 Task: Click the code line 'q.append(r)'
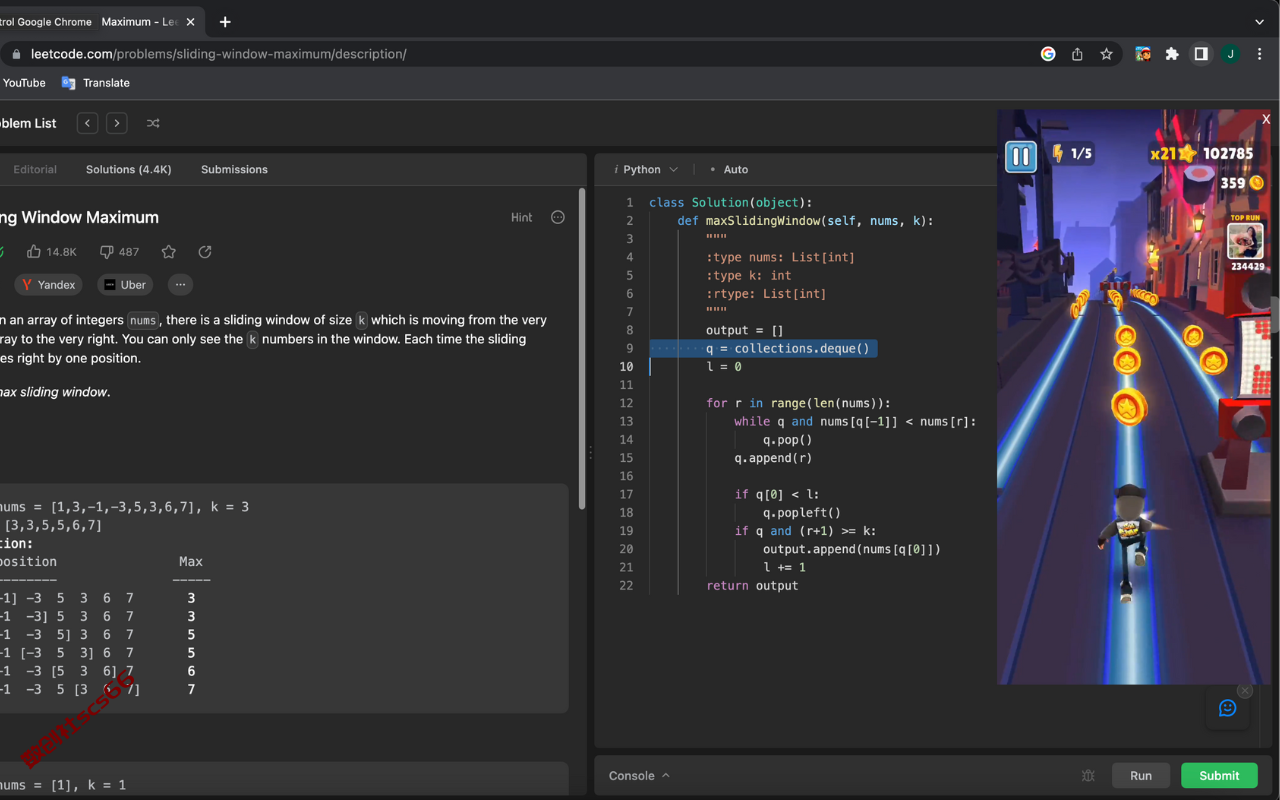[773, 458]
